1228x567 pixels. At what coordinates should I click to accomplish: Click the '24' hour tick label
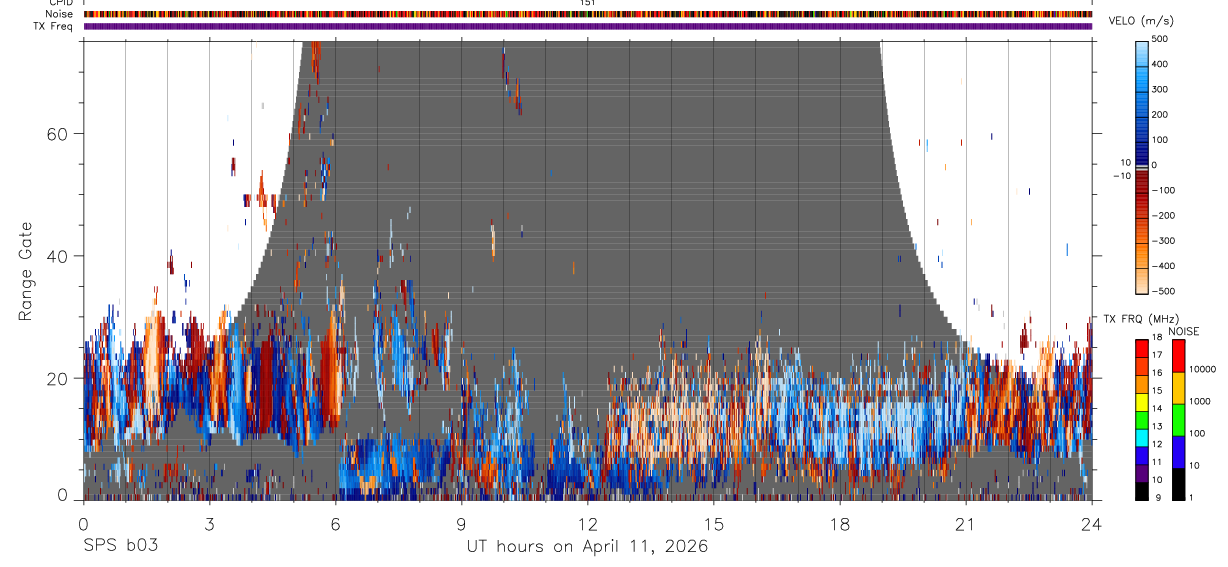pyautogui.click(x=1092, y=524)
